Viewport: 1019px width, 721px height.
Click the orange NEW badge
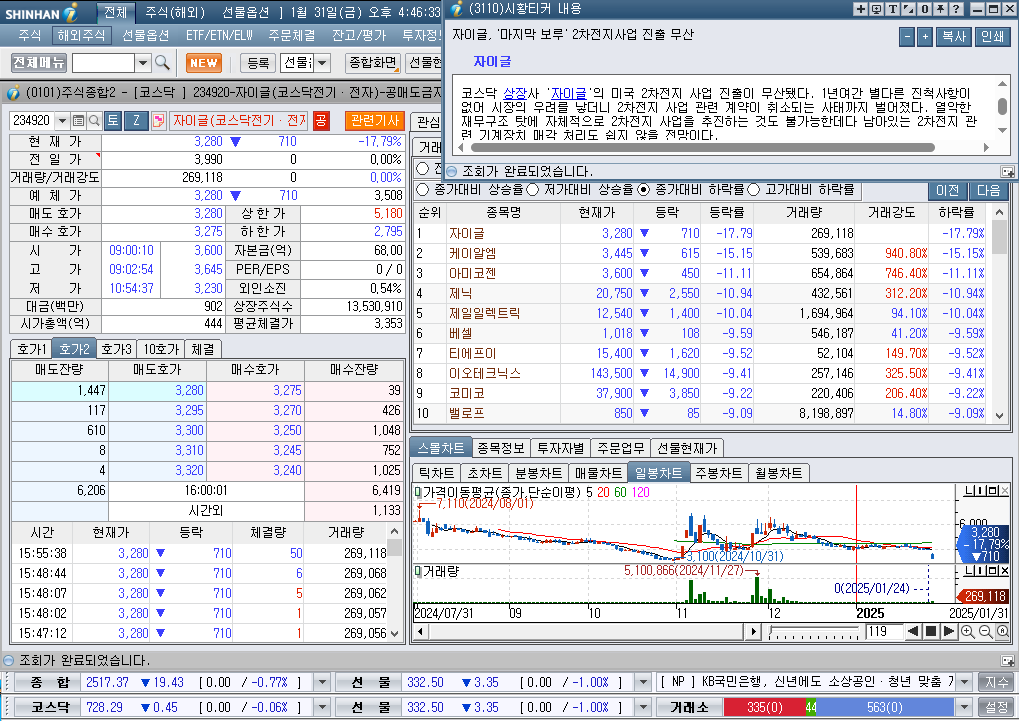203,63
